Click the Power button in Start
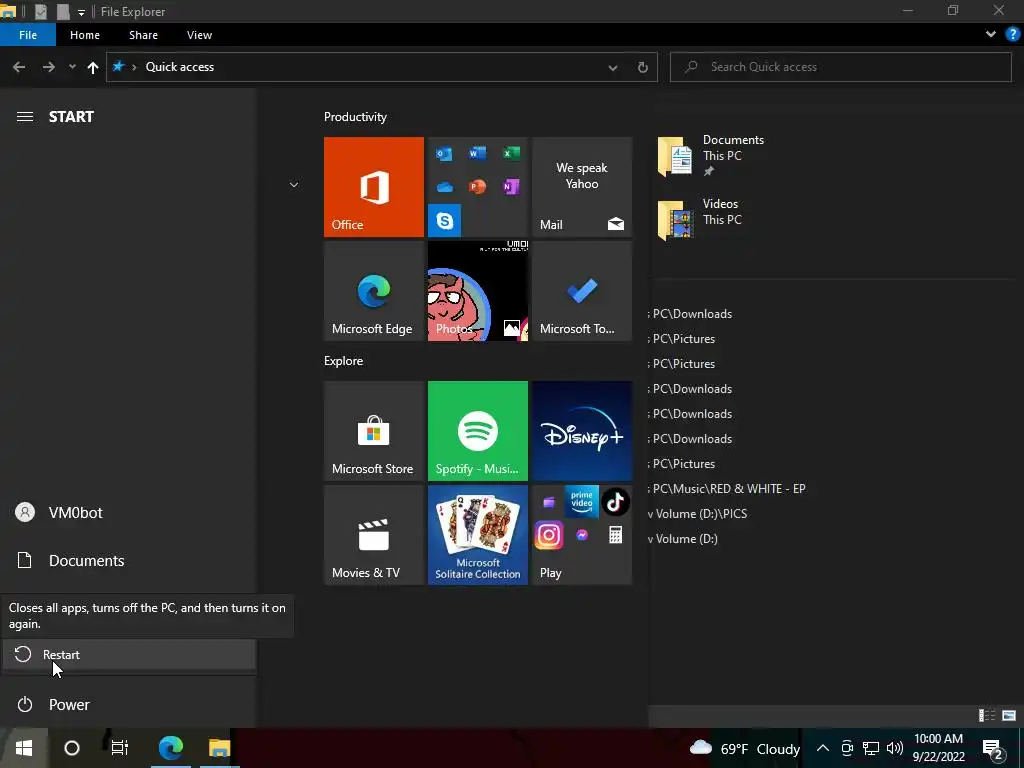This screenshot has width=1024, height=768. (x=129, y=705)
